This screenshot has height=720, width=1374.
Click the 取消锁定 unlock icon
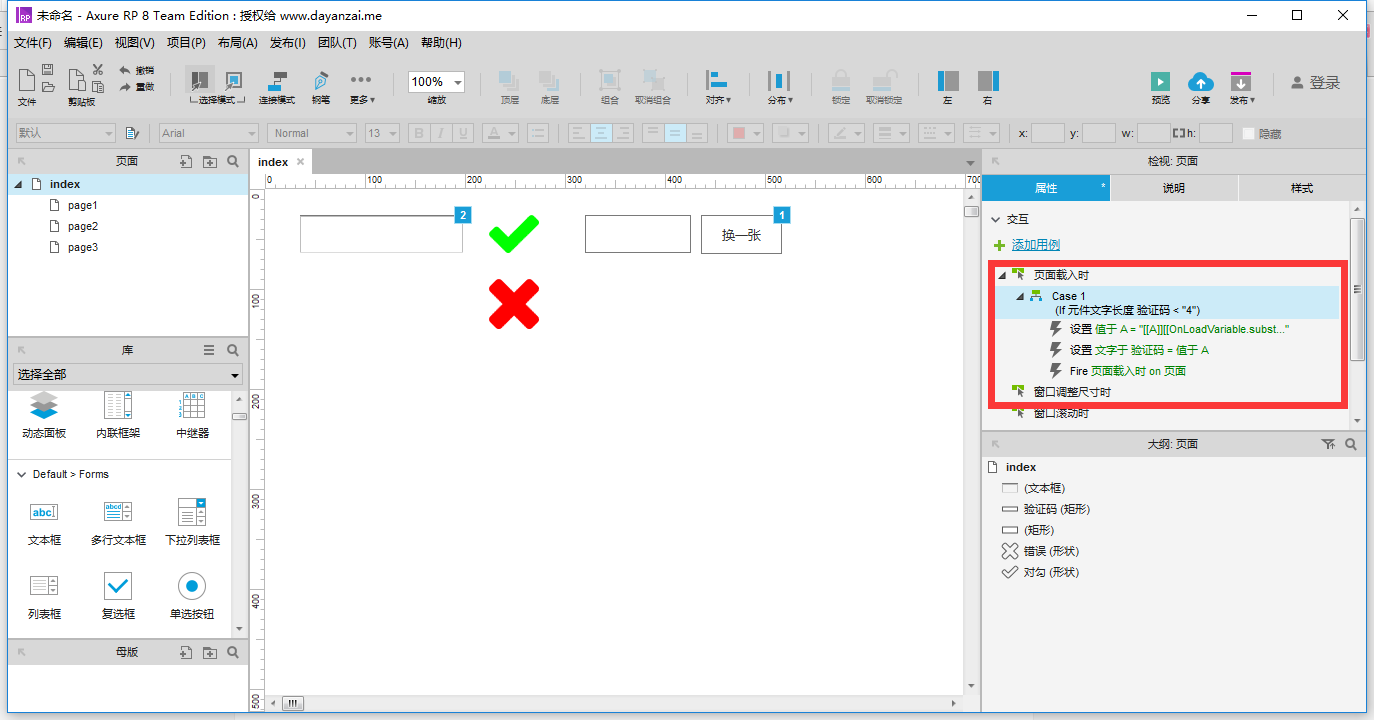pos(884,81)
